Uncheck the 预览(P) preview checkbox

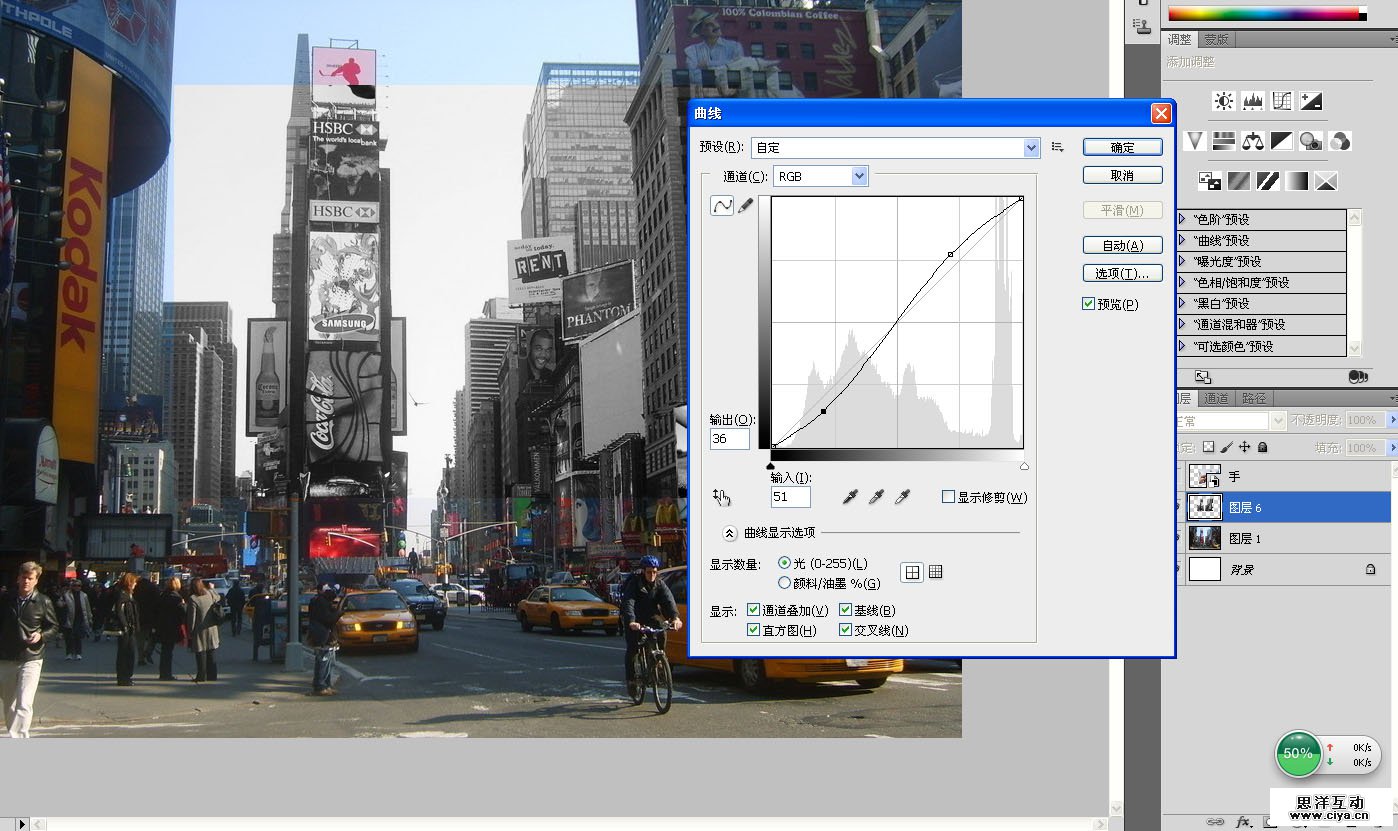1089,304
